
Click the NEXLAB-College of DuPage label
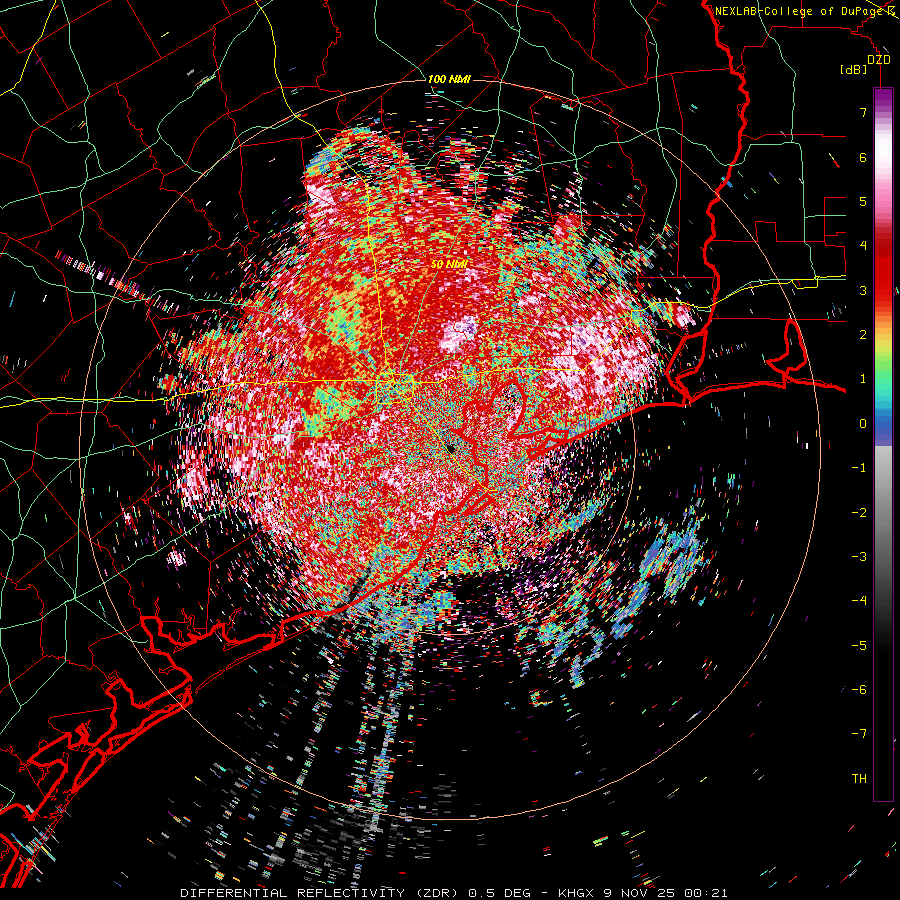803,11
